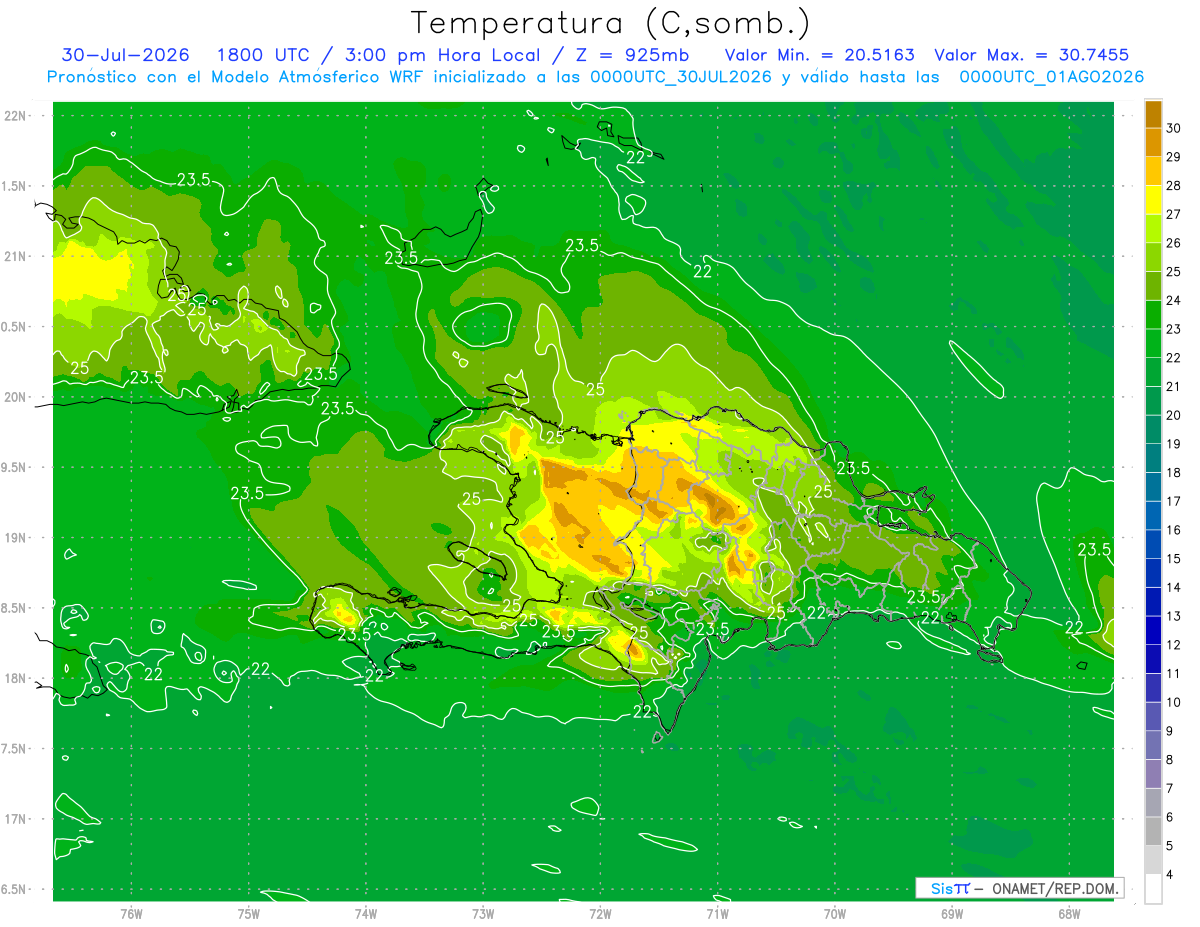Click color legend scale value 13

point(1173,616)
